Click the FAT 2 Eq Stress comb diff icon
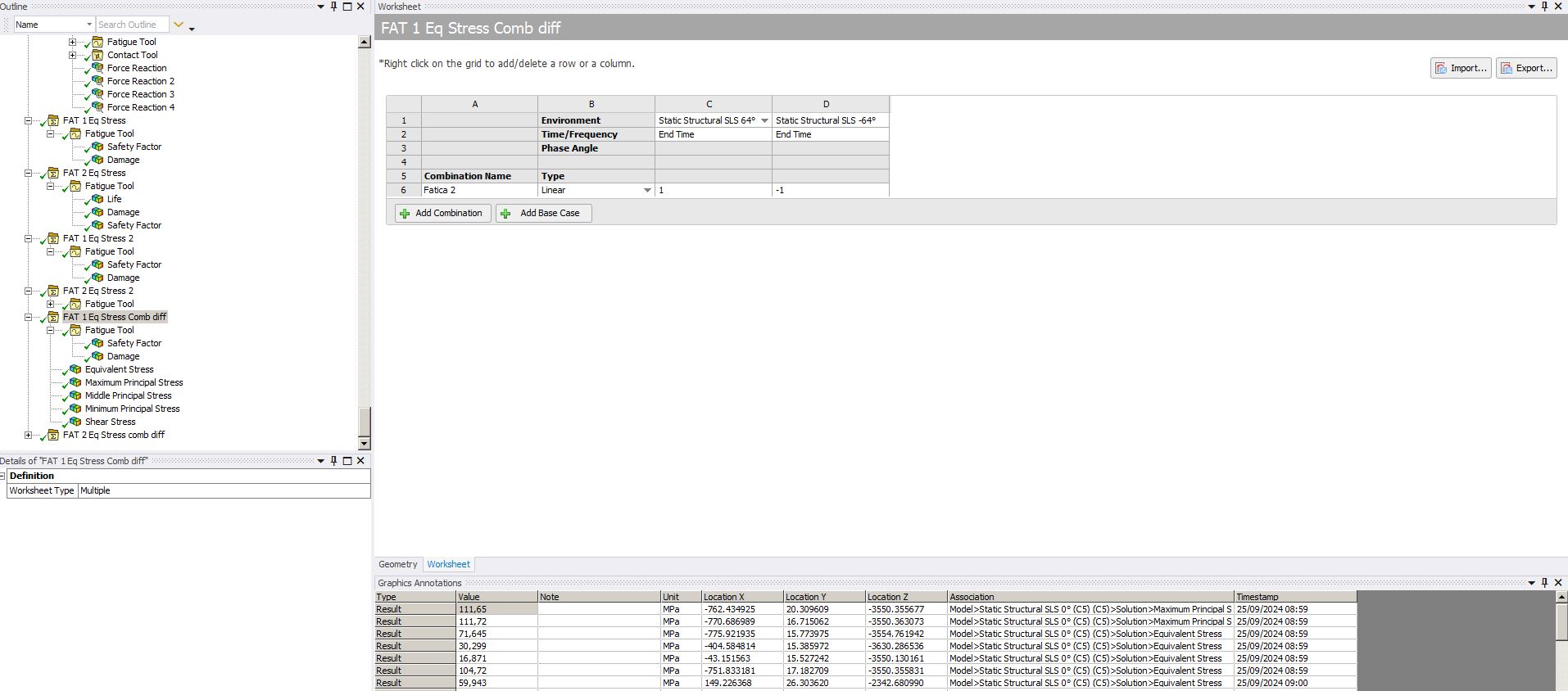This screenshot has width=1568, height=691. (53, 435)
